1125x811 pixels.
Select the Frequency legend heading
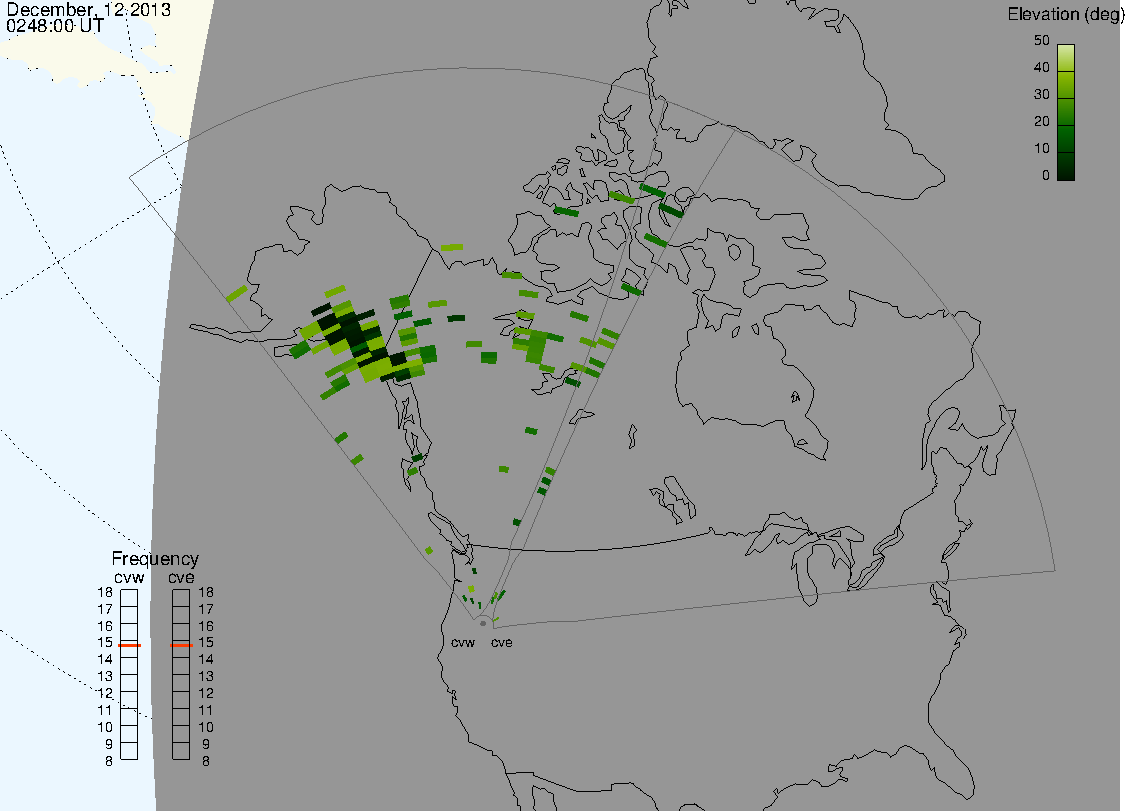point(155,559)
